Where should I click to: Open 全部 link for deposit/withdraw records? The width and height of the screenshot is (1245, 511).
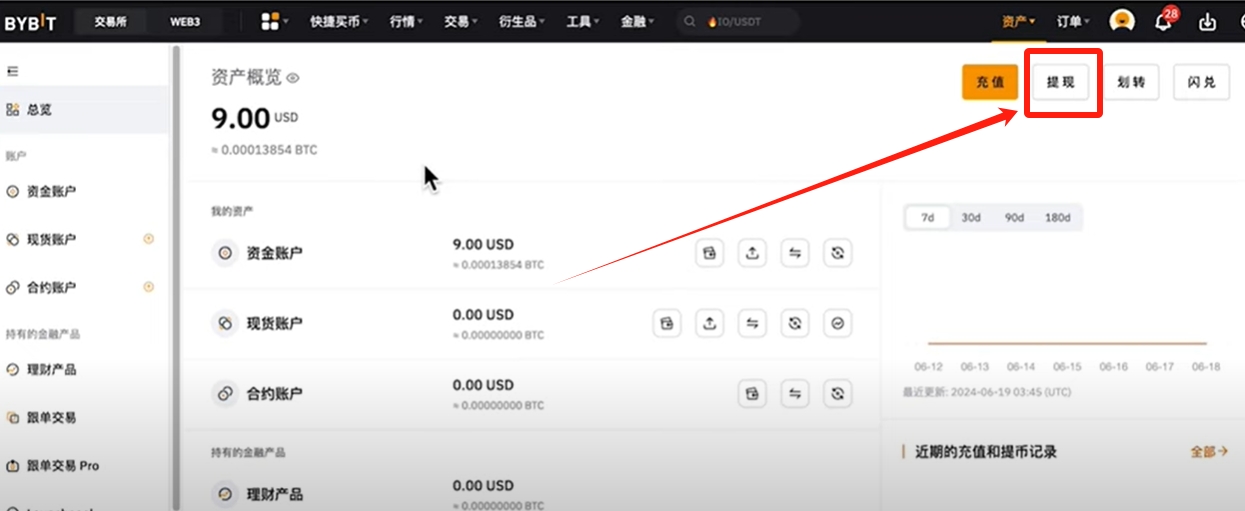click(1209, 452)
